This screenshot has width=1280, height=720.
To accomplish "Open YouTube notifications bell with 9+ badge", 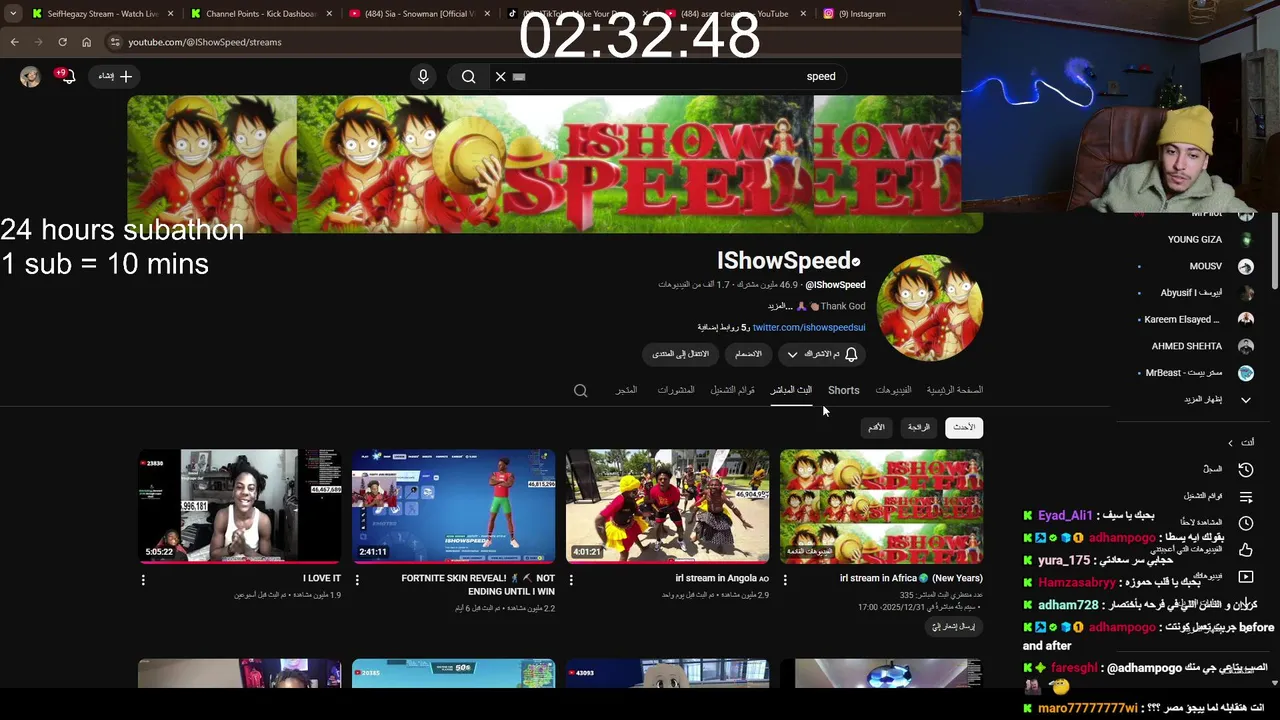I will tap(67, 76).
